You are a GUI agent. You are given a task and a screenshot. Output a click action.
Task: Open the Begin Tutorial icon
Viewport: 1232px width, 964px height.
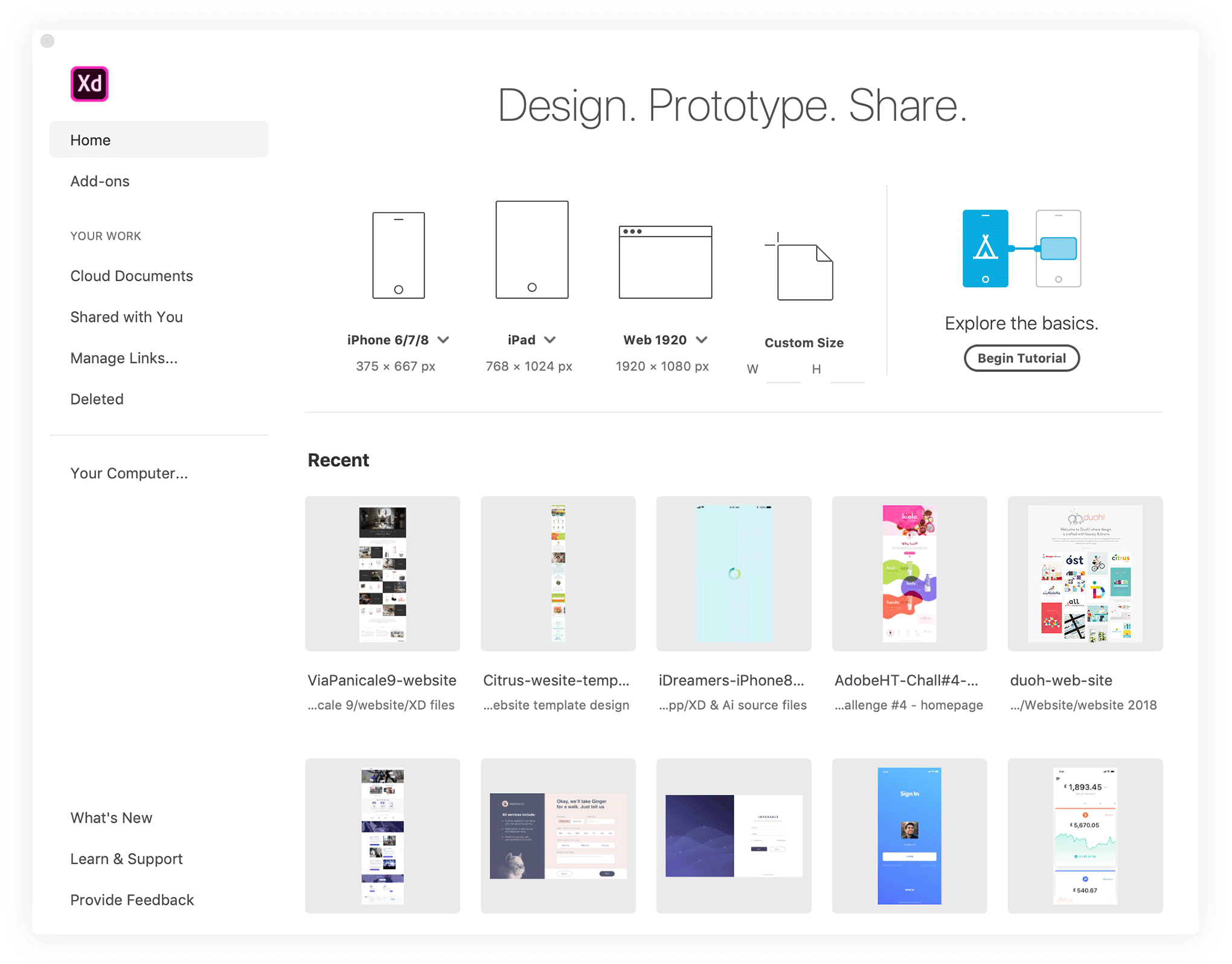pos(1022,358)
